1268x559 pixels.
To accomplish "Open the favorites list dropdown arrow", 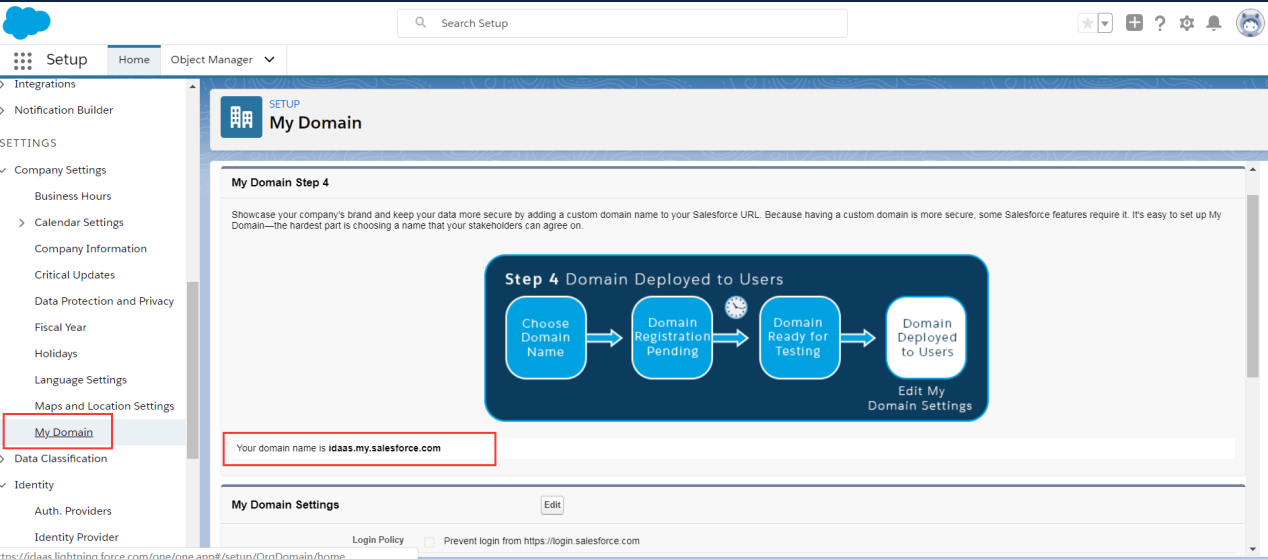I will [x=1105, y=23].
